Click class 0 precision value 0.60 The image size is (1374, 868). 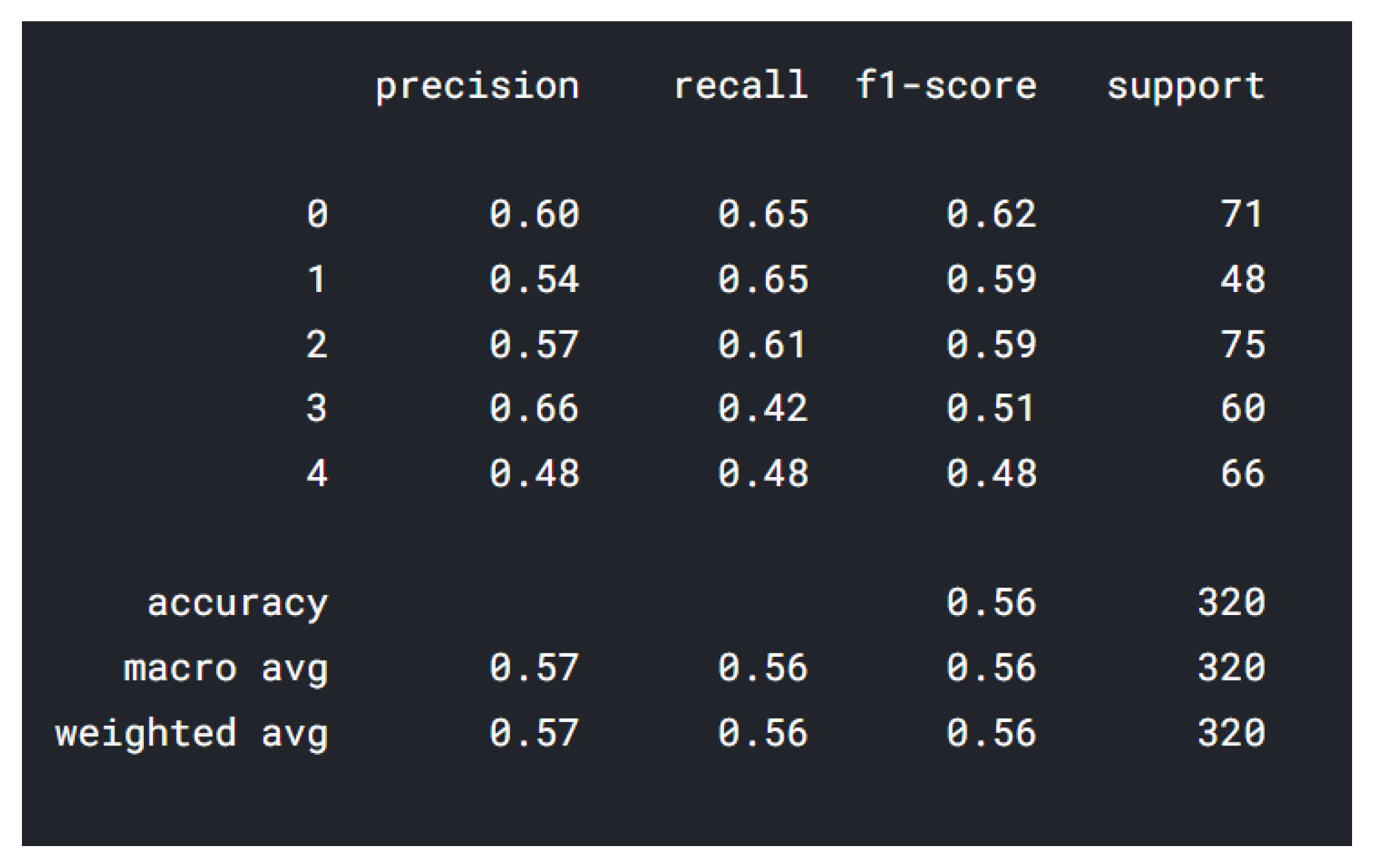click(x=534, y=214)
